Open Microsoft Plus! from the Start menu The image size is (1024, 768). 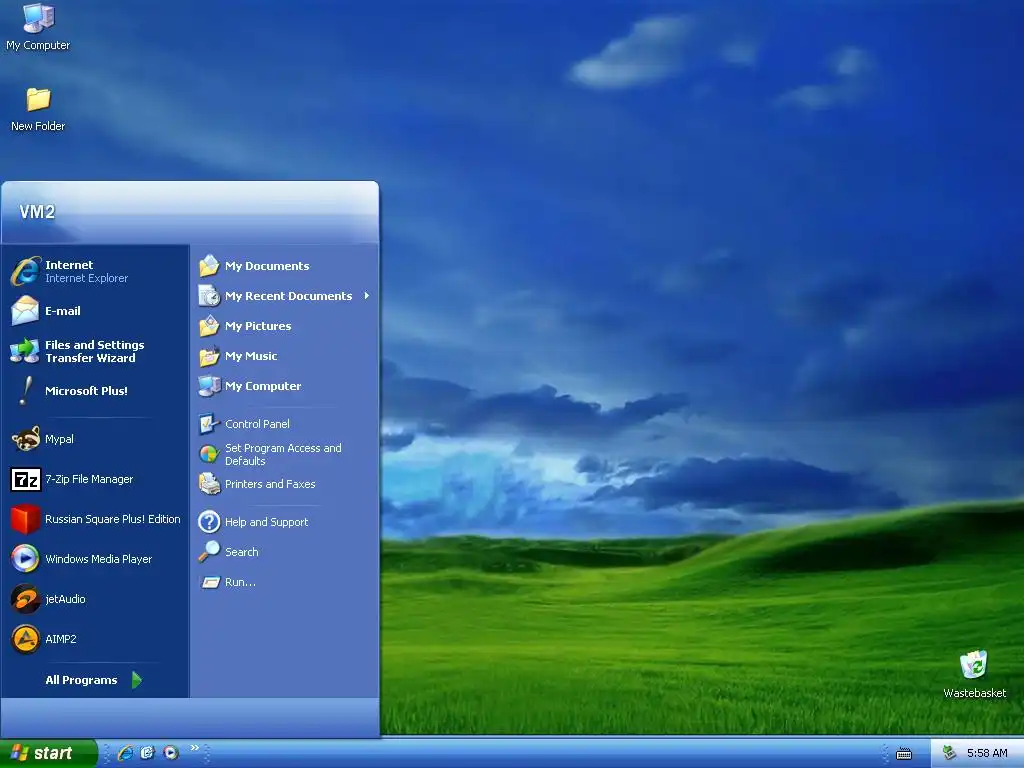click(95, 391)
